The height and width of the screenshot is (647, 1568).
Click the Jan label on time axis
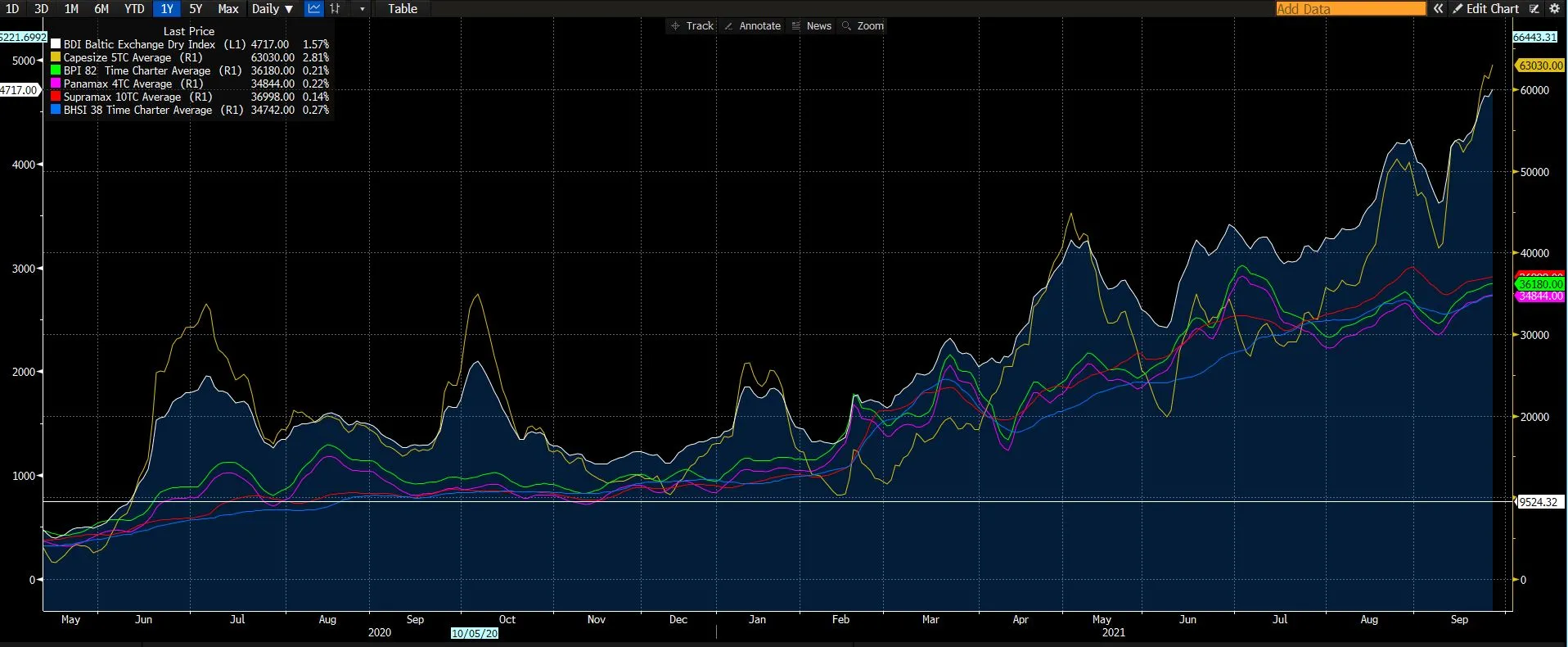(758, 619)
